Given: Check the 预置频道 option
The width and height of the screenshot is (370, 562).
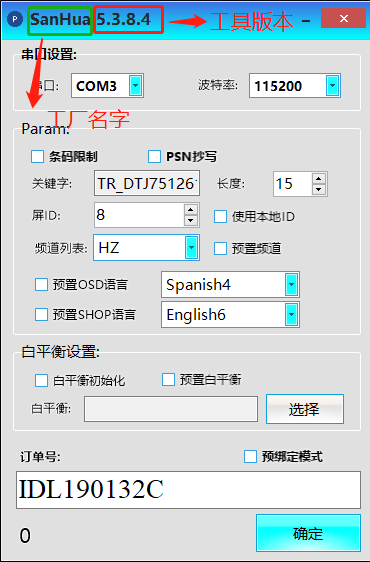Looking at the screenshot, I should [x=220, y=248].
